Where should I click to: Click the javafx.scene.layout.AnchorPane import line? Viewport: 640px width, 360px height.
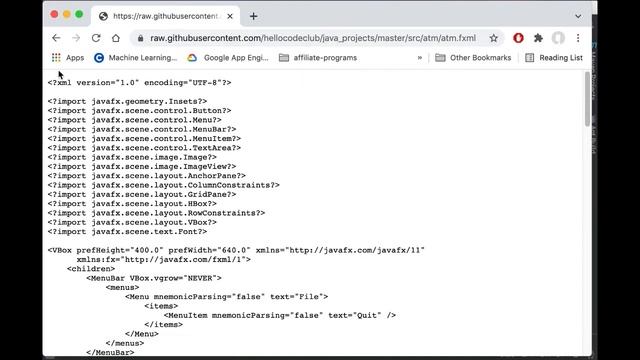(x=147, y=176)
